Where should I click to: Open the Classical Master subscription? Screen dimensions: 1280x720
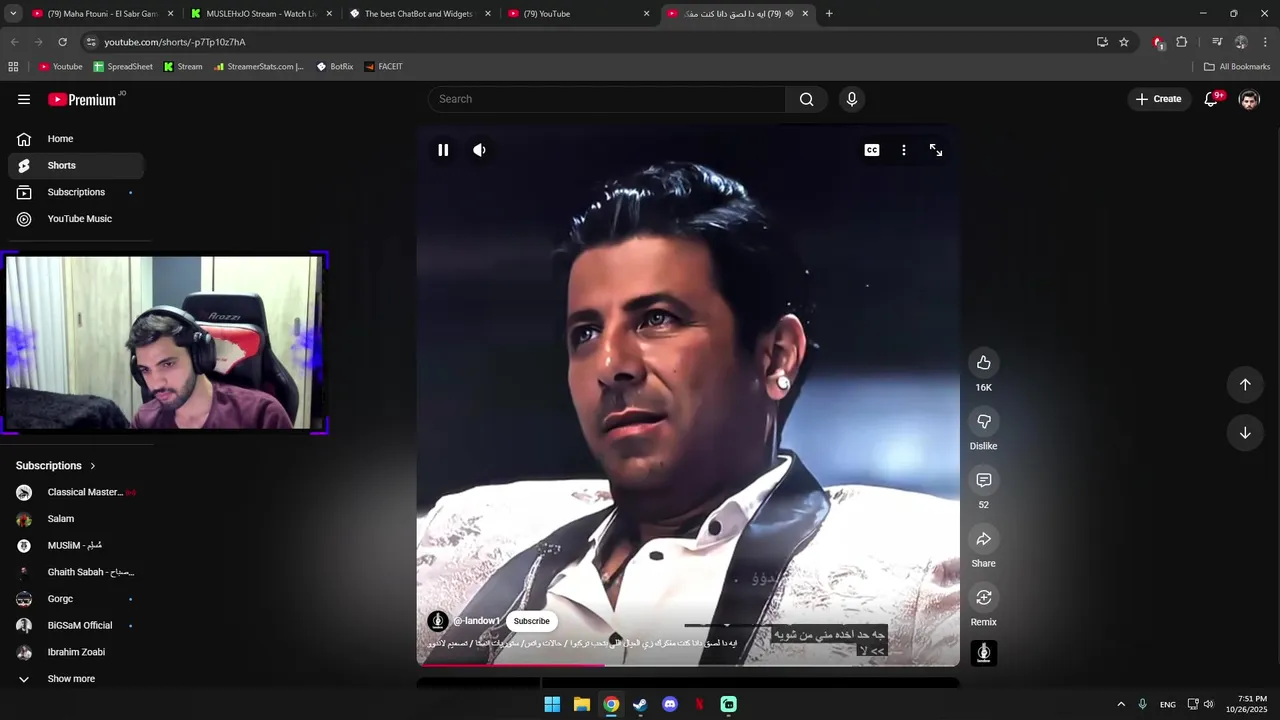(76, 492)
